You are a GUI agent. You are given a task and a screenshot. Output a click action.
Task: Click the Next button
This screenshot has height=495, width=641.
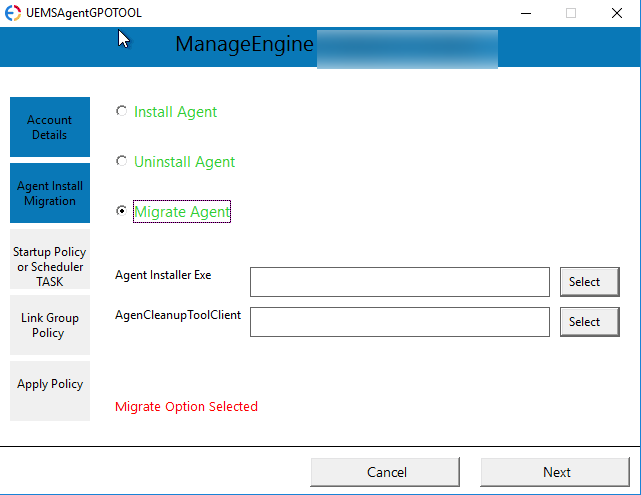pos(555,472)
